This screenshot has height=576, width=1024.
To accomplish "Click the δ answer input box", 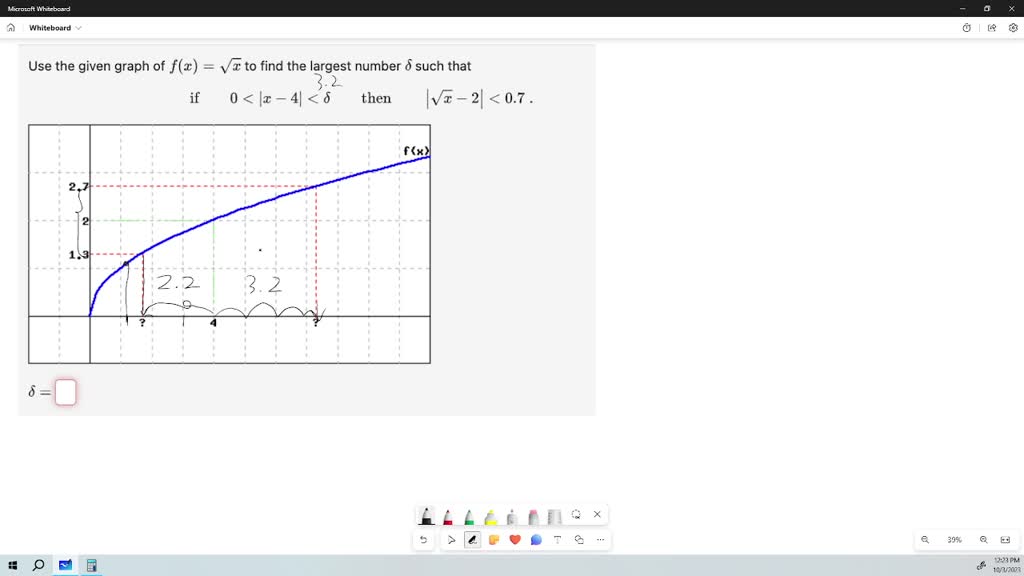I will tap(65, 392).
